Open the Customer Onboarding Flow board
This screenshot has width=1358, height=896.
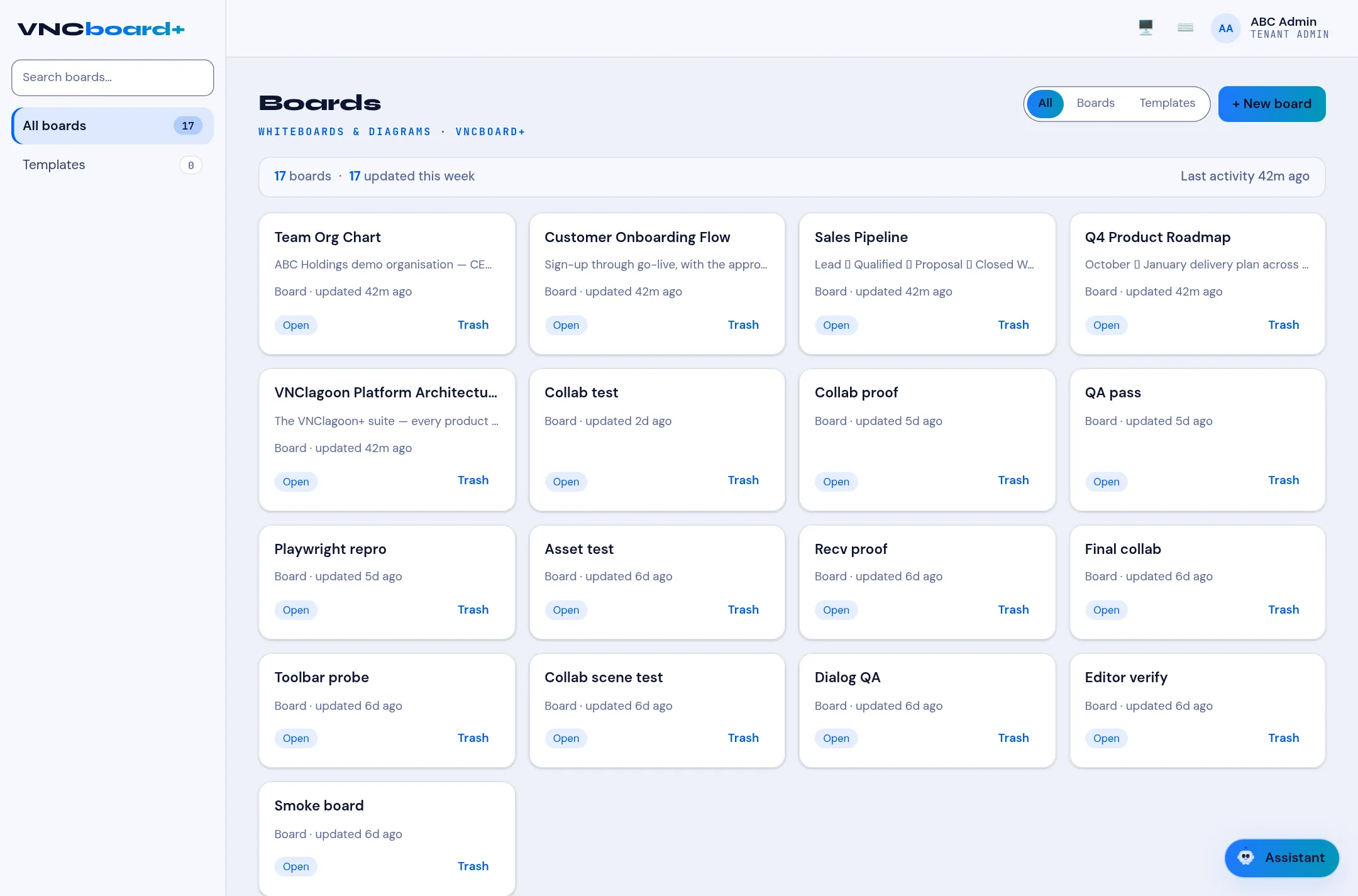pos(566,325)
